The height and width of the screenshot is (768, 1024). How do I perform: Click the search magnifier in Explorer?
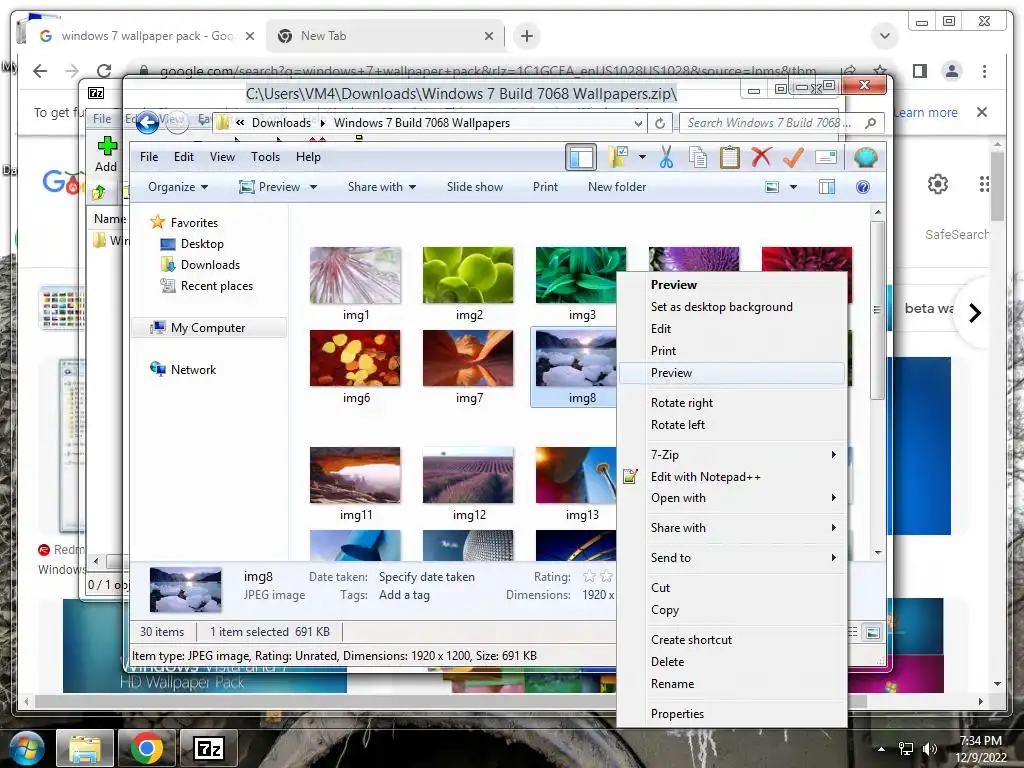[871, 123]
